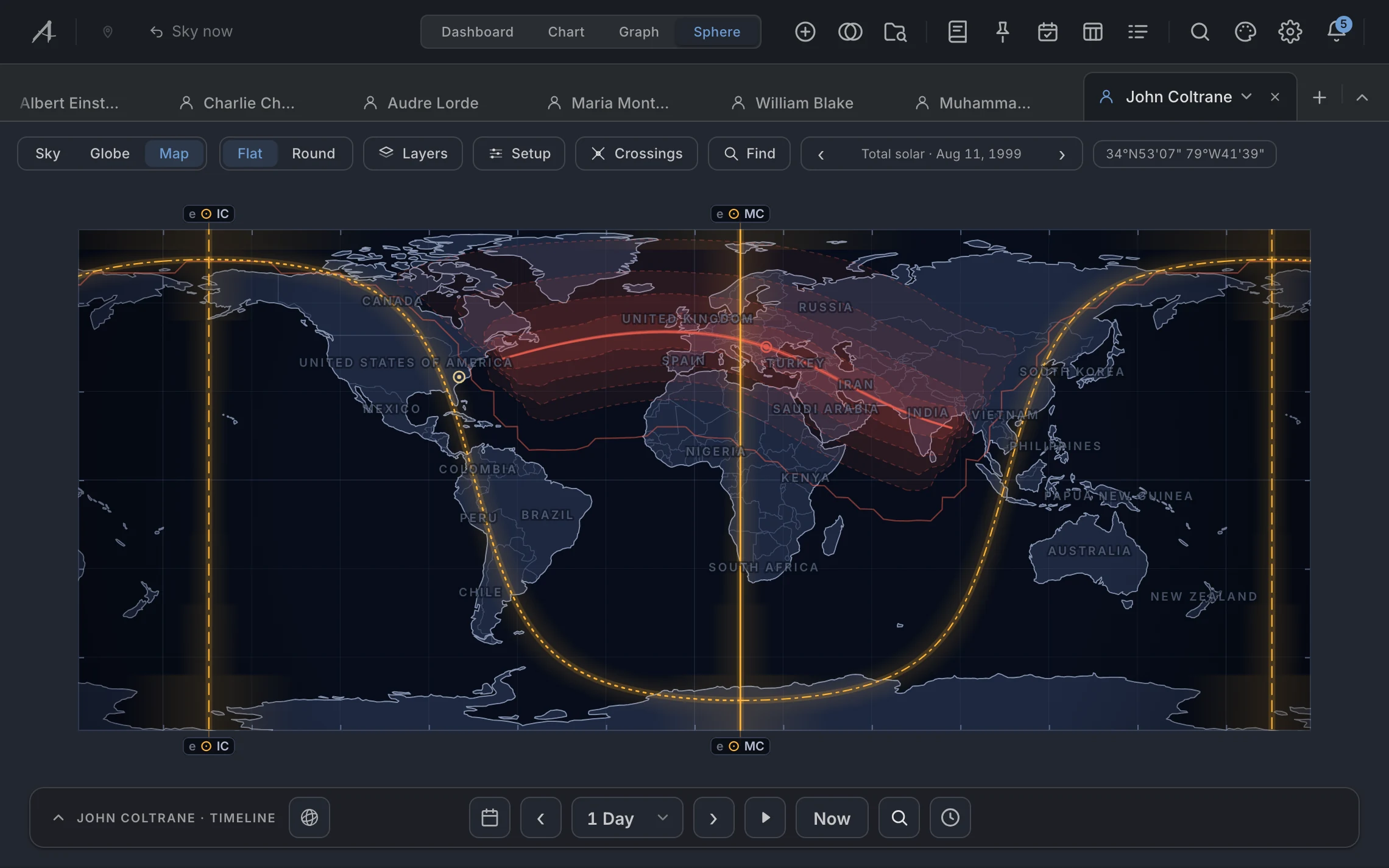1389x868 pixels.
Task: Step timeline forward with right arrow
Action: [x=714, y=817]
